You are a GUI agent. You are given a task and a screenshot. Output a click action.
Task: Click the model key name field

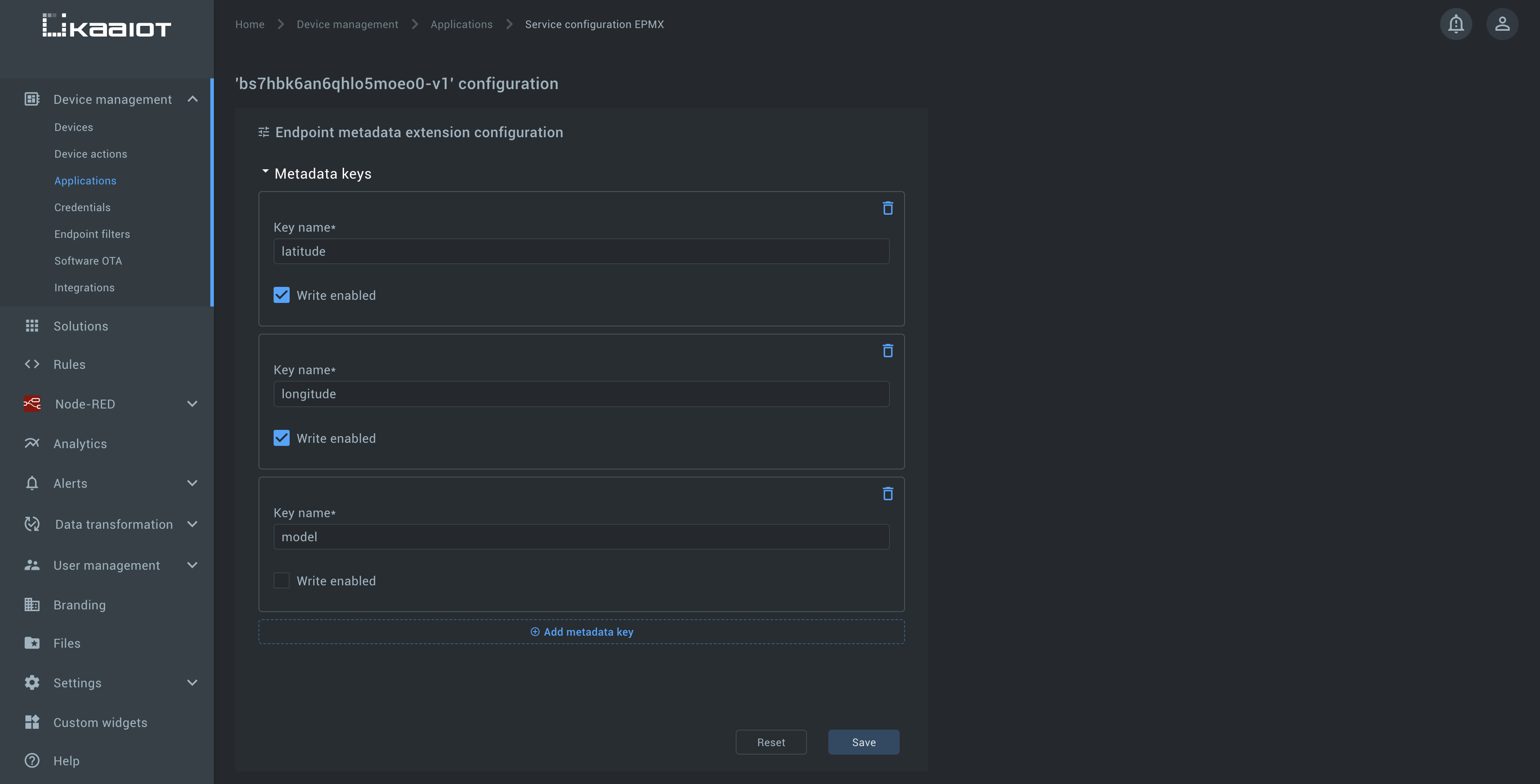click(x=581, y=537)
